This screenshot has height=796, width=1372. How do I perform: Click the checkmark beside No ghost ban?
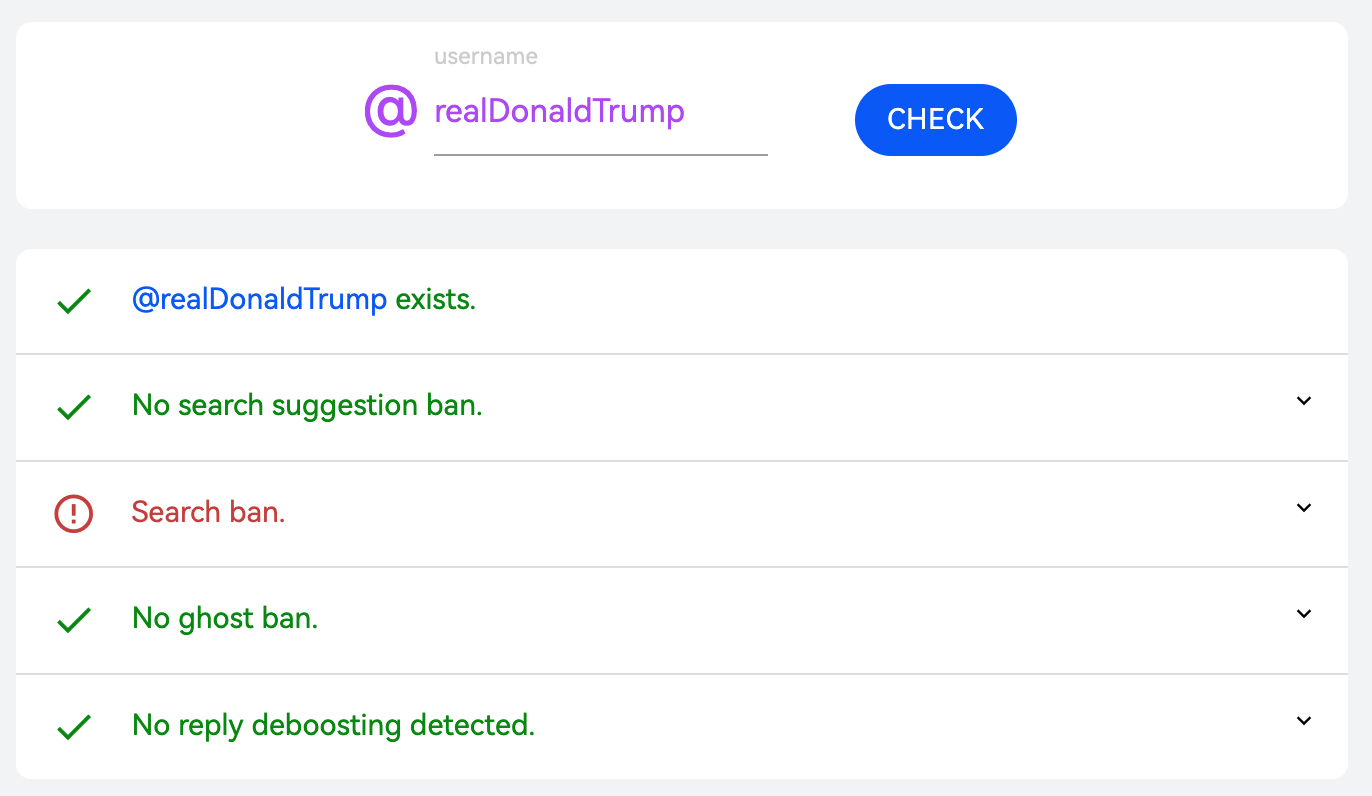pos(74,620)
